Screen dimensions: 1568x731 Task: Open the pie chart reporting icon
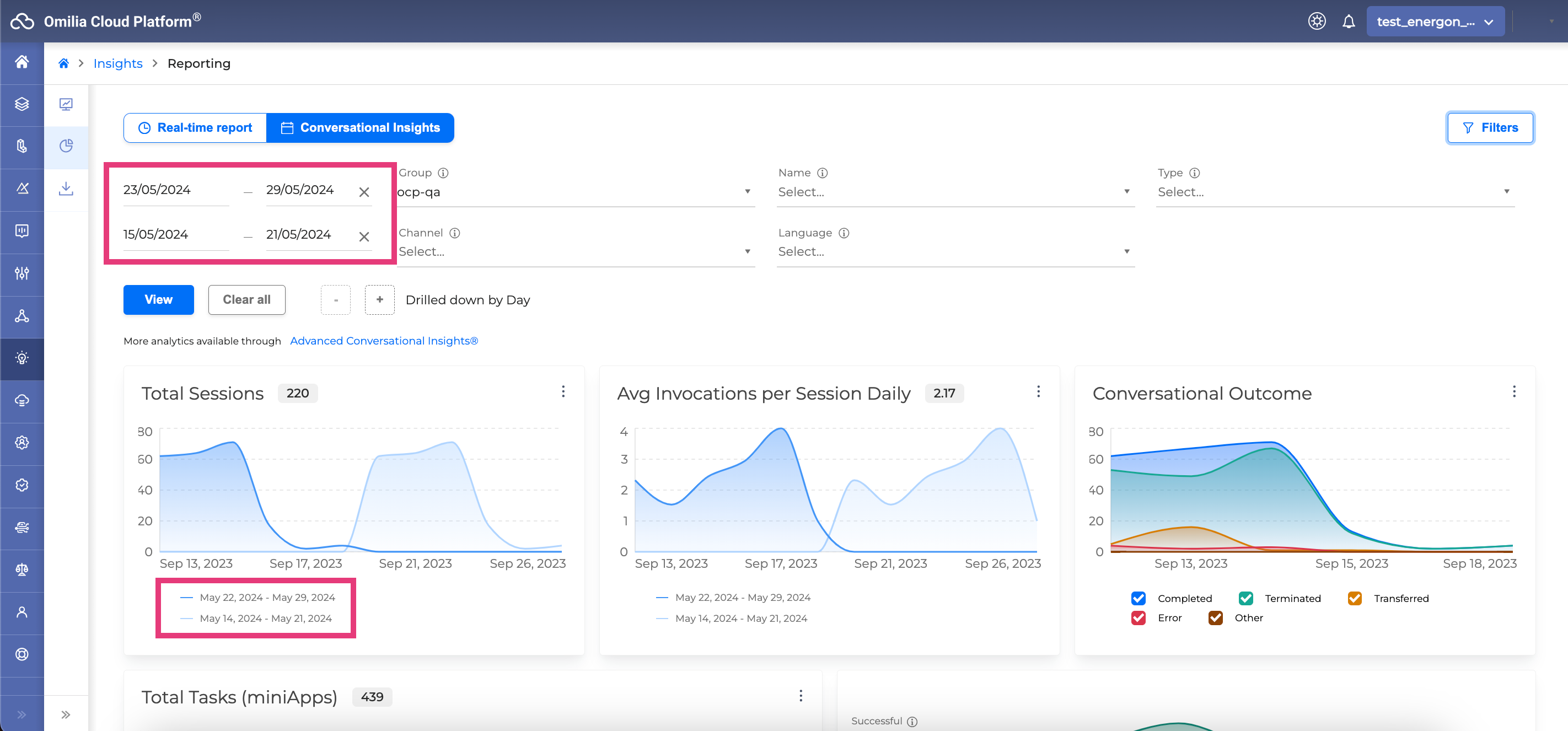(x=66, y=146)
